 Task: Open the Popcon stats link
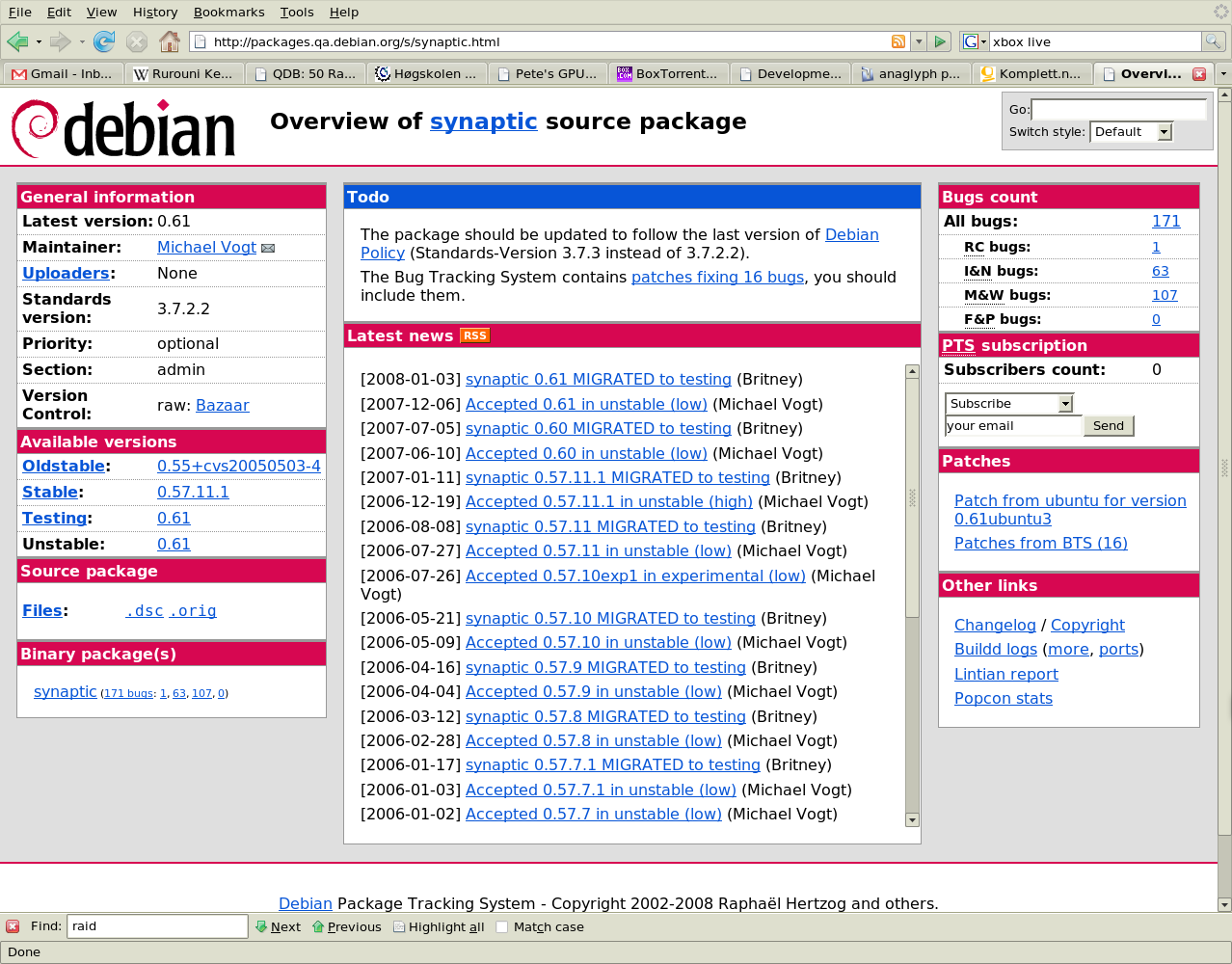tap(1003, 699)
